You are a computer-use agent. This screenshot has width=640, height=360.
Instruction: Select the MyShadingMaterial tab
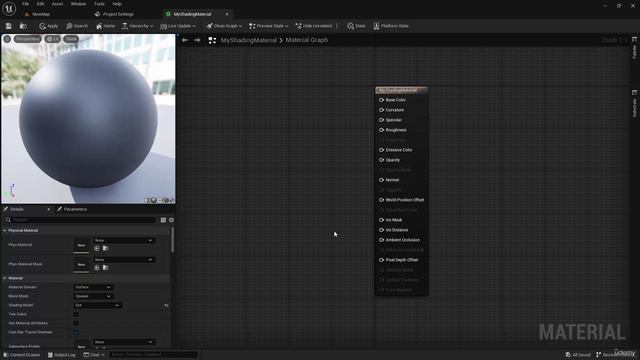tap(192, 14)
